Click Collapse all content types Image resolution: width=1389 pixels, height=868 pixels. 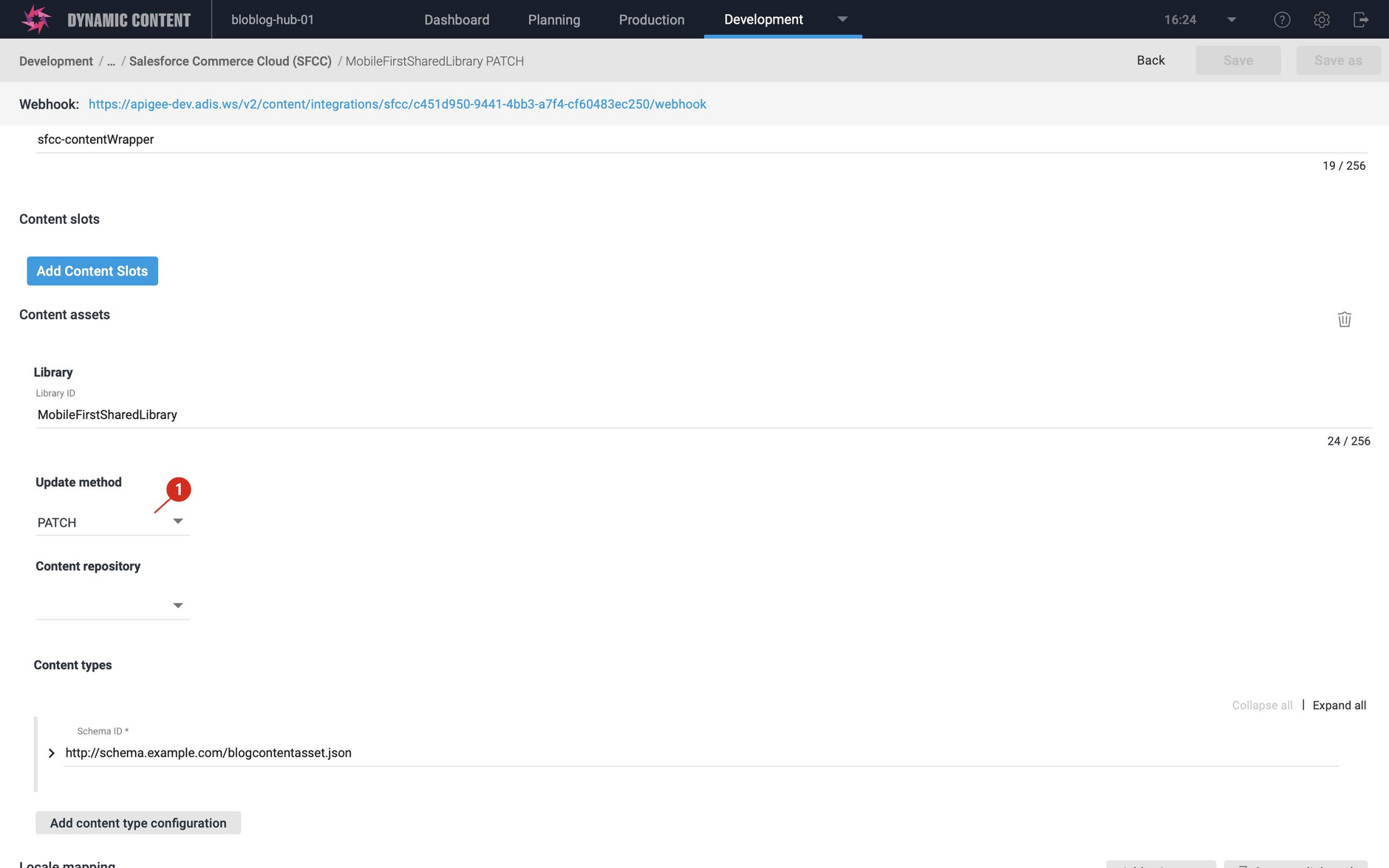[1262, 705]
